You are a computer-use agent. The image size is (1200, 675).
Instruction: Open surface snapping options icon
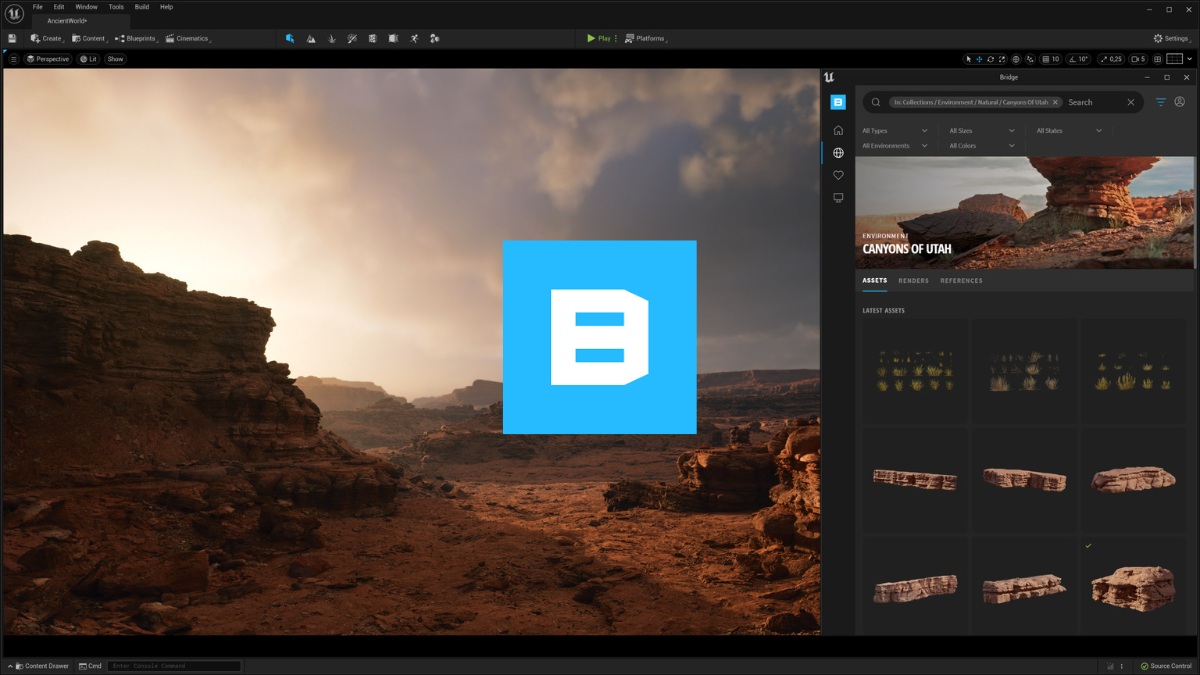point(1031,59)
